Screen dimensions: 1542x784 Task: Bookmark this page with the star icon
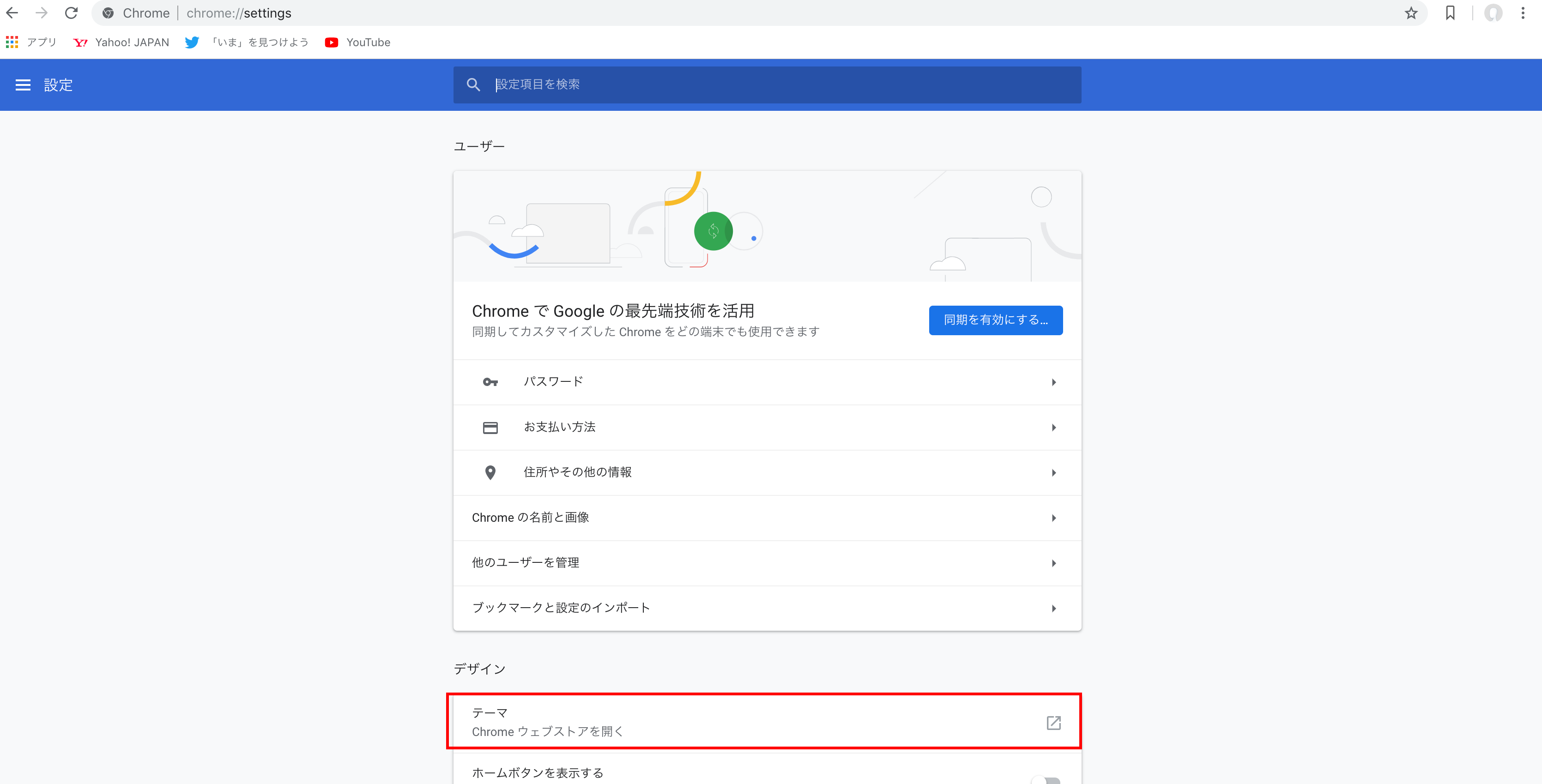click(x=1411, y=12)
